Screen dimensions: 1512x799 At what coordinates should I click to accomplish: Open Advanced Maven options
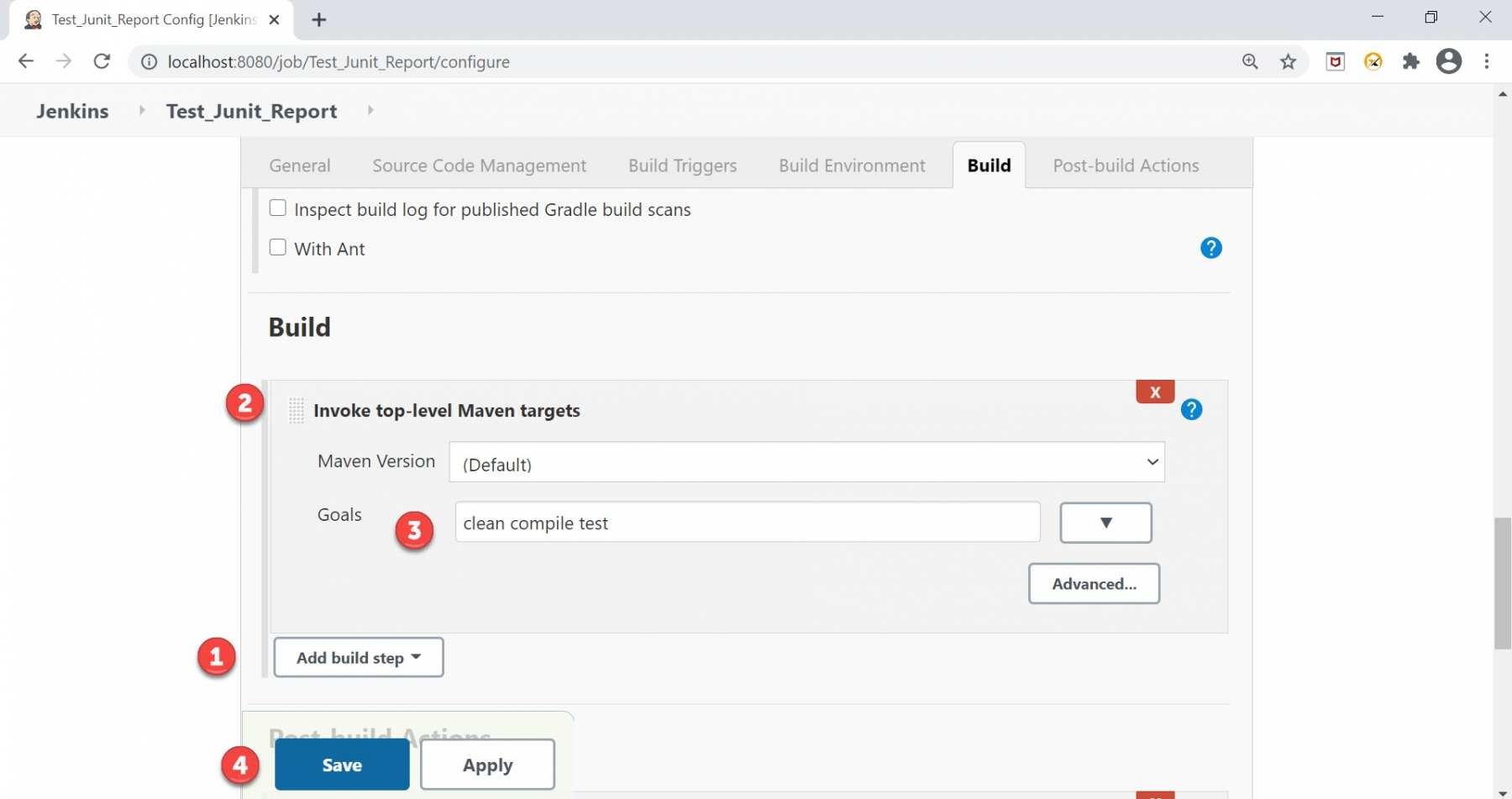(1094, 583)
